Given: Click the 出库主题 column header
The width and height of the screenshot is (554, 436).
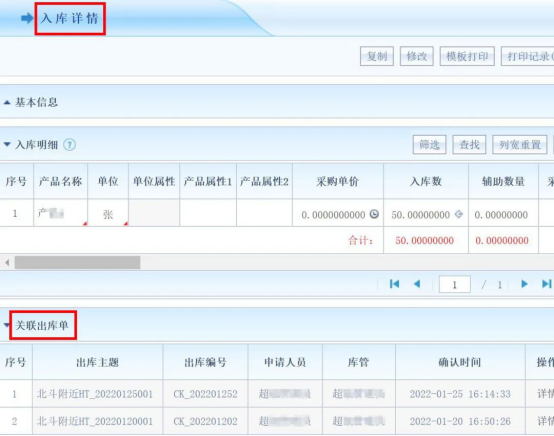Looking at the screenshot, I should pyautogui.click(x=98, y=362).
